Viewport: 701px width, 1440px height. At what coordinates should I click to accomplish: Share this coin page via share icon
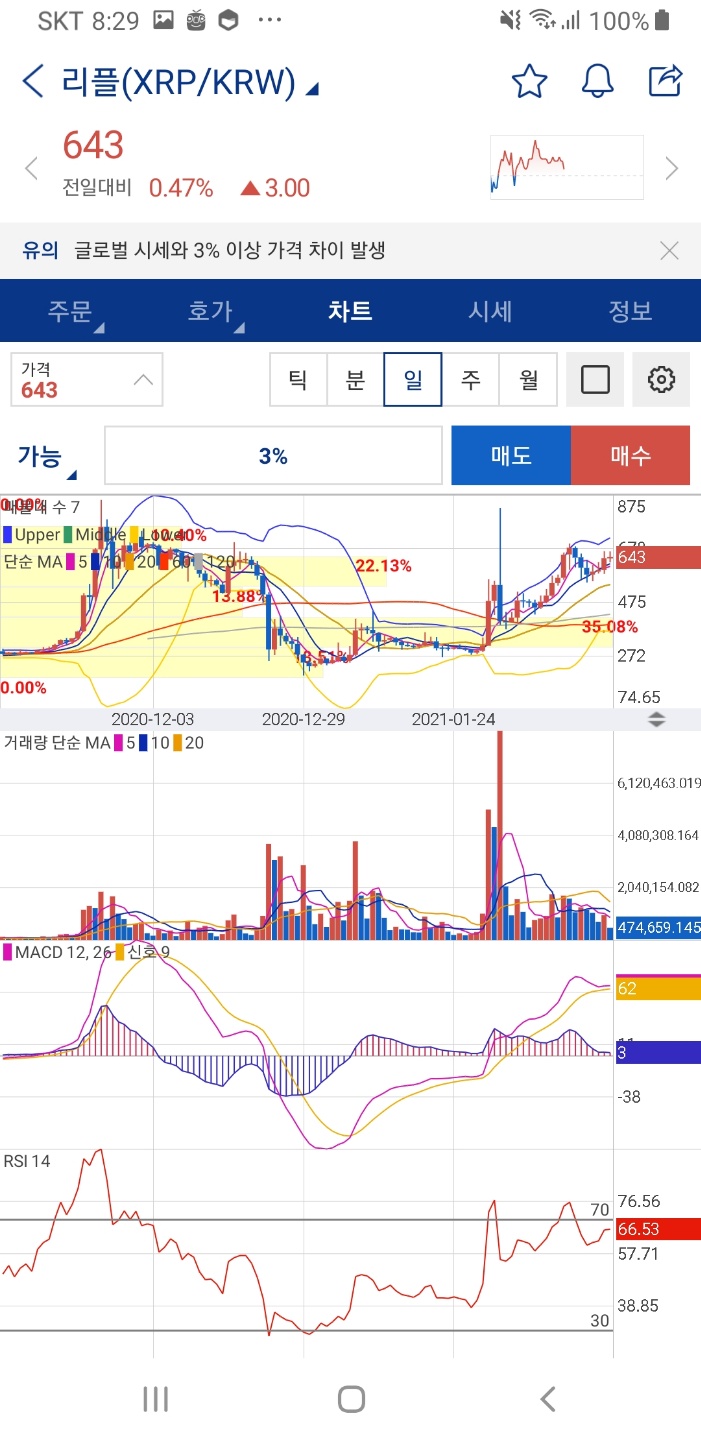tap(665, 81)
